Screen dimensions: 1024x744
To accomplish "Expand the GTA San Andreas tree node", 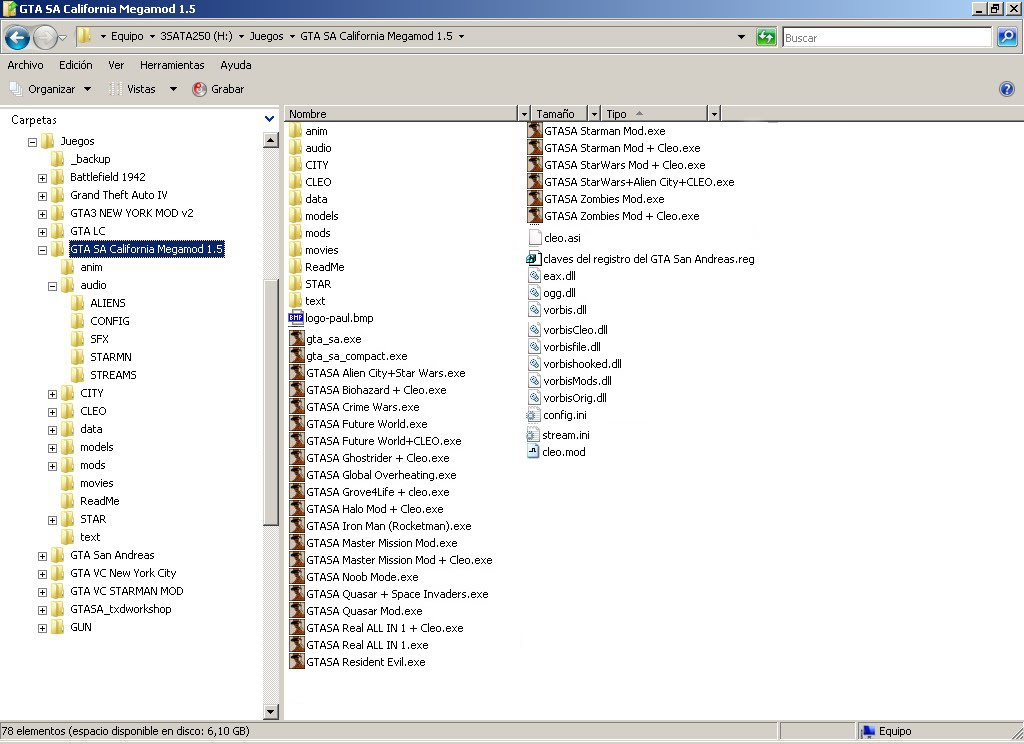I will pyautogui.click(x=42, y=556).
